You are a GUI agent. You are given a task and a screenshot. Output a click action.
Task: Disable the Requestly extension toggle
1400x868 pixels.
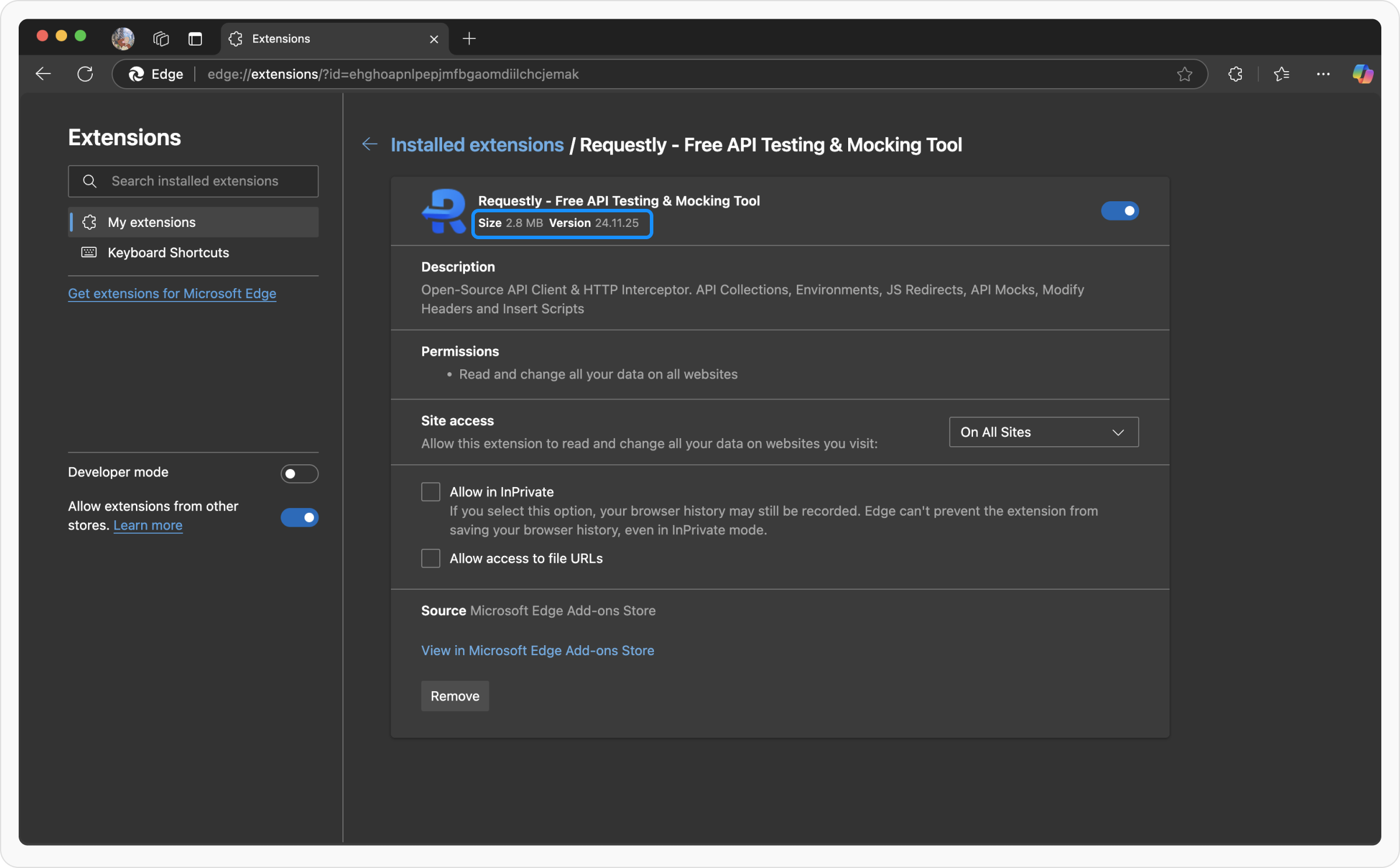pyautogui.click(x=1119, y=211)
